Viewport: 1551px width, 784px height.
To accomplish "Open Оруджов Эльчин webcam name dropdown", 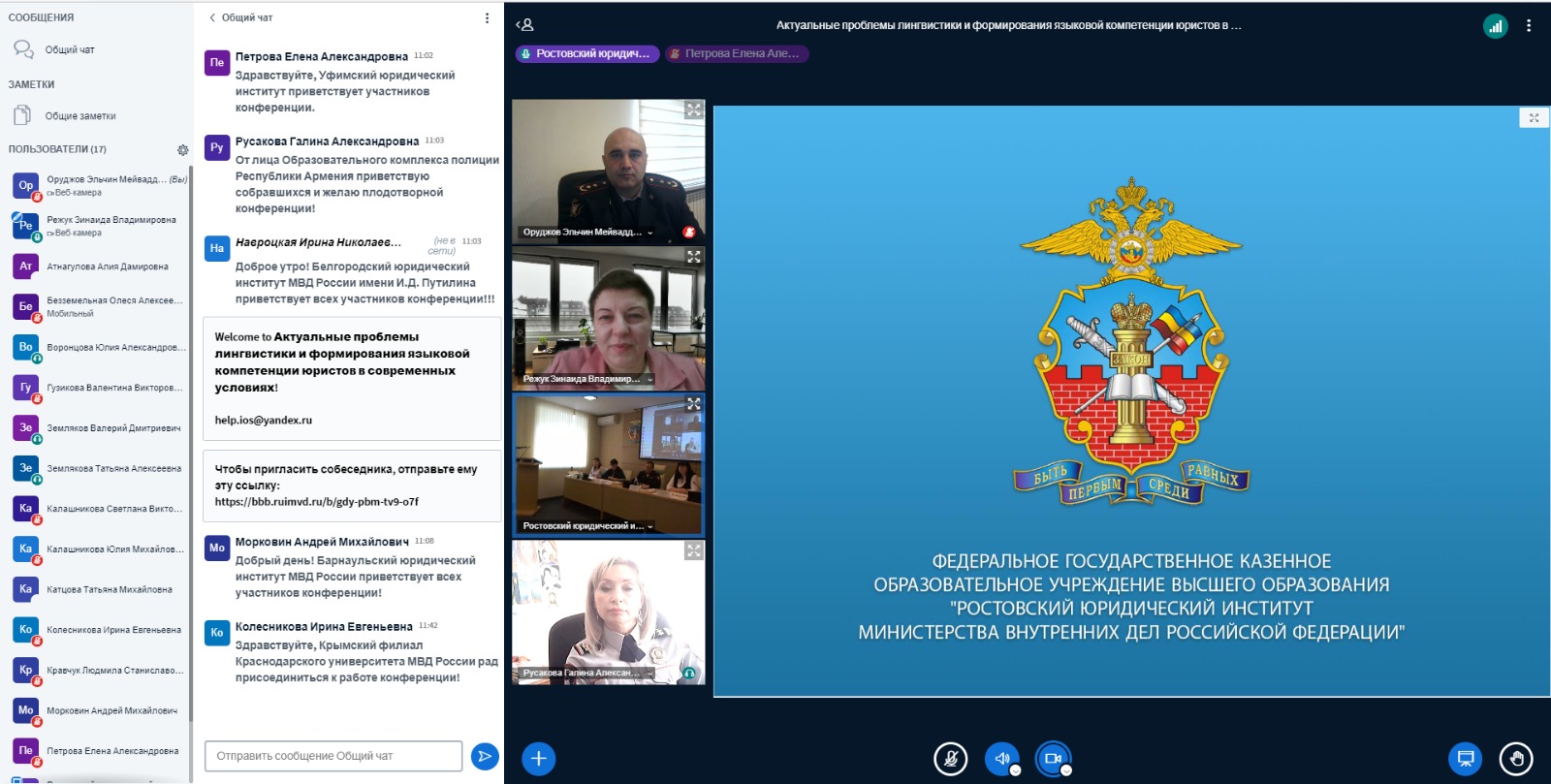I will point(587,233).
